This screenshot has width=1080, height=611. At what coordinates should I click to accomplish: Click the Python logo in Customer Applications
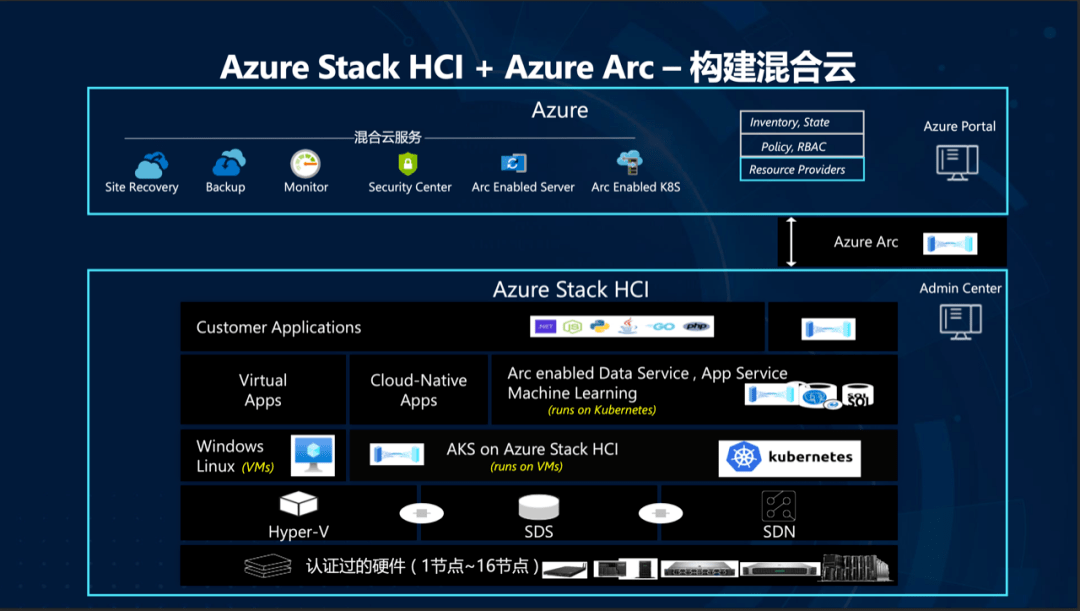(x=600, y=327)
